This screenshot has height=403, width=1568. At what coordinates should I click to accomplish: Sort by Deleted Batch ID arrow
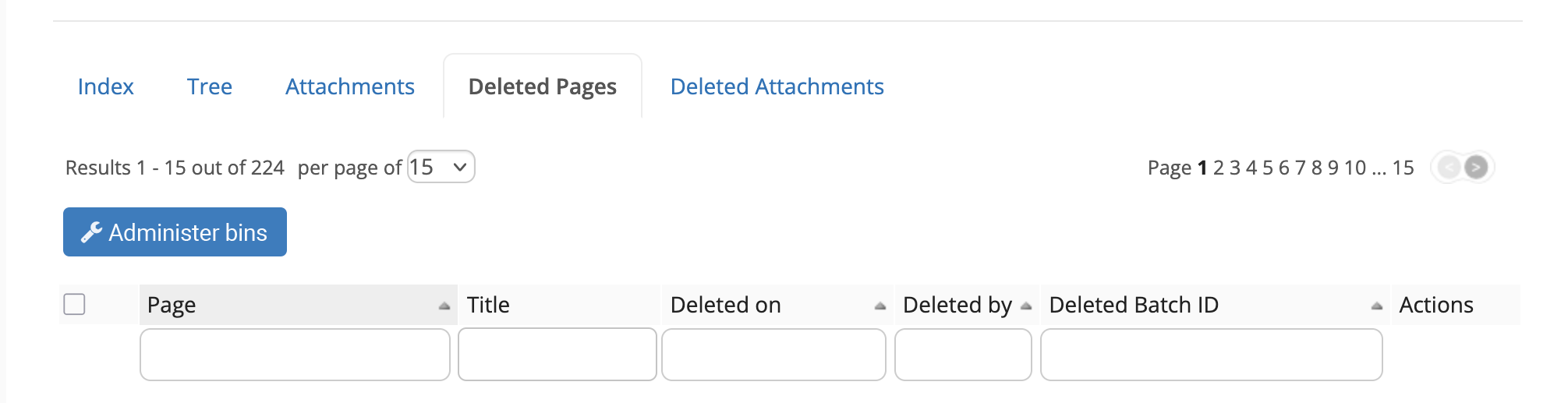tap(1376, 306)
